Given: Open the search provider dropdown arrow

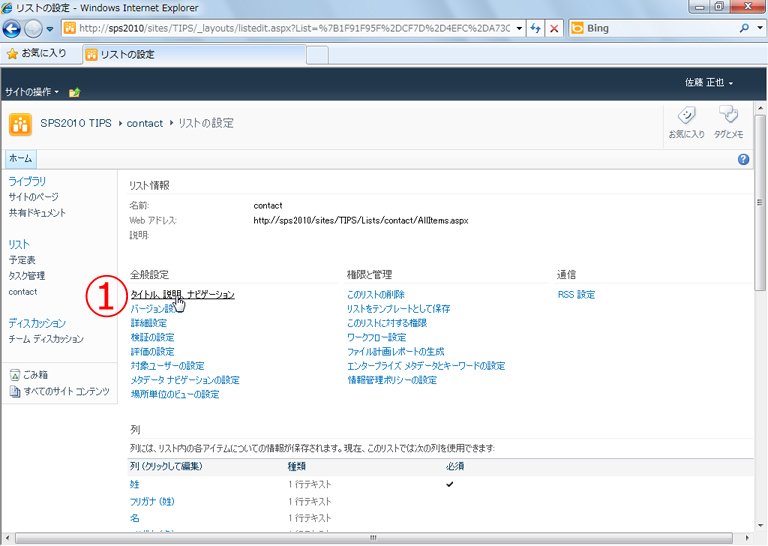Looking at the screenshot, I should point(760,28).
